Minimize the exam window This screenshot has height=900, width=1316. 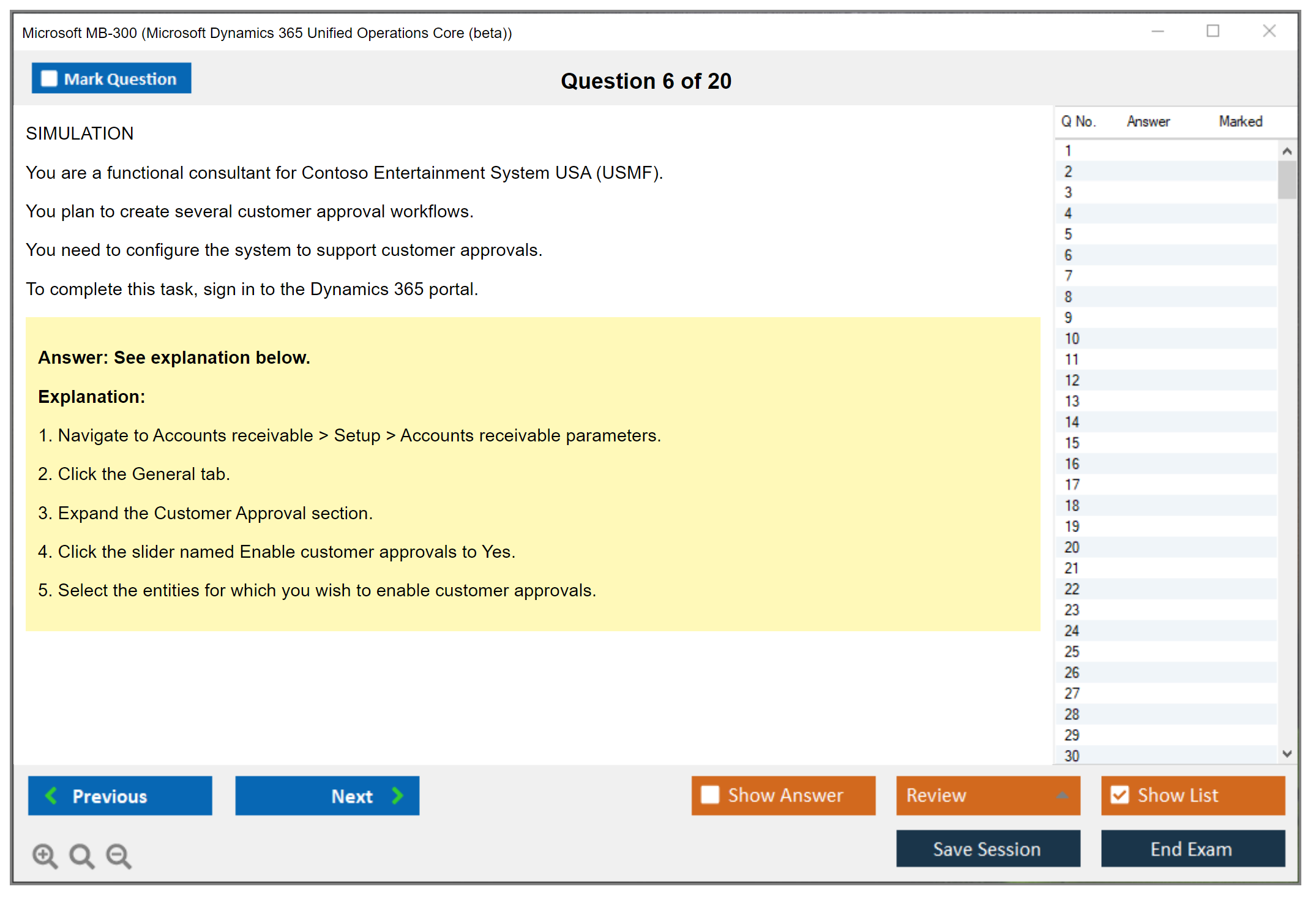point(1157,31)
